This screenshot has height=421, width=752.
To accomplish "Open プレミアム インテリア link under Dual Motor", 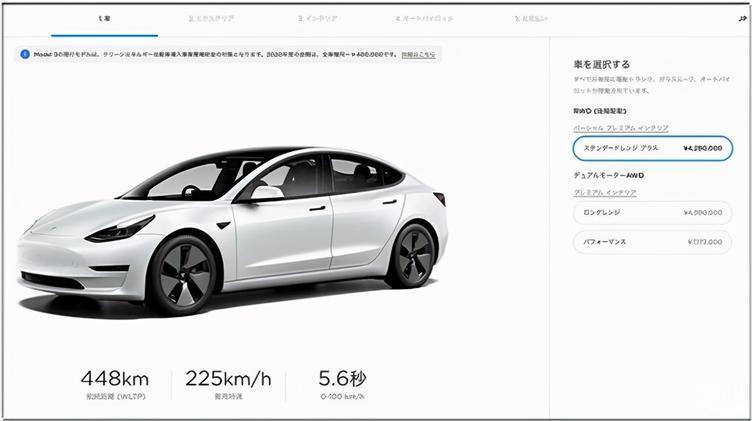I will (x=605, y=192).
